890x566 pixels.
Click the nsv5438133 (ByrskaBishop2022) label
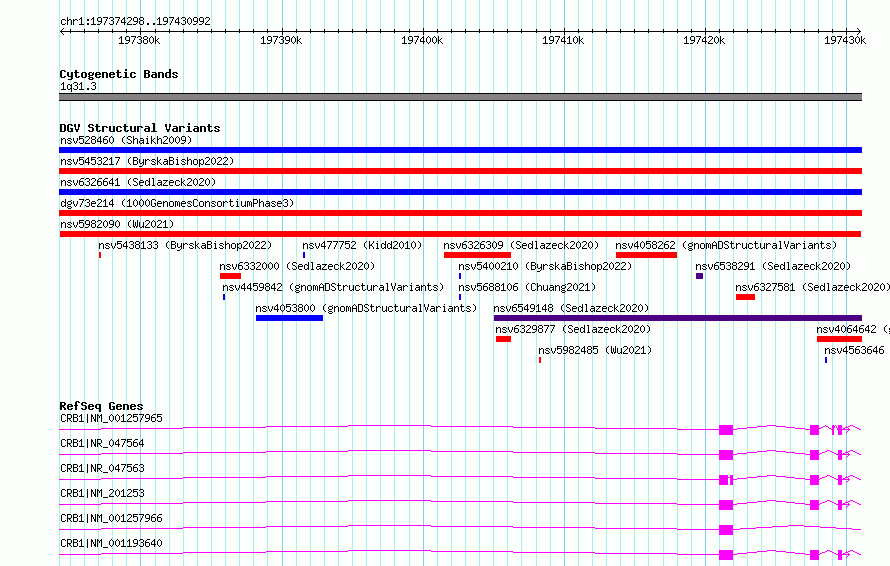point(185,245)
